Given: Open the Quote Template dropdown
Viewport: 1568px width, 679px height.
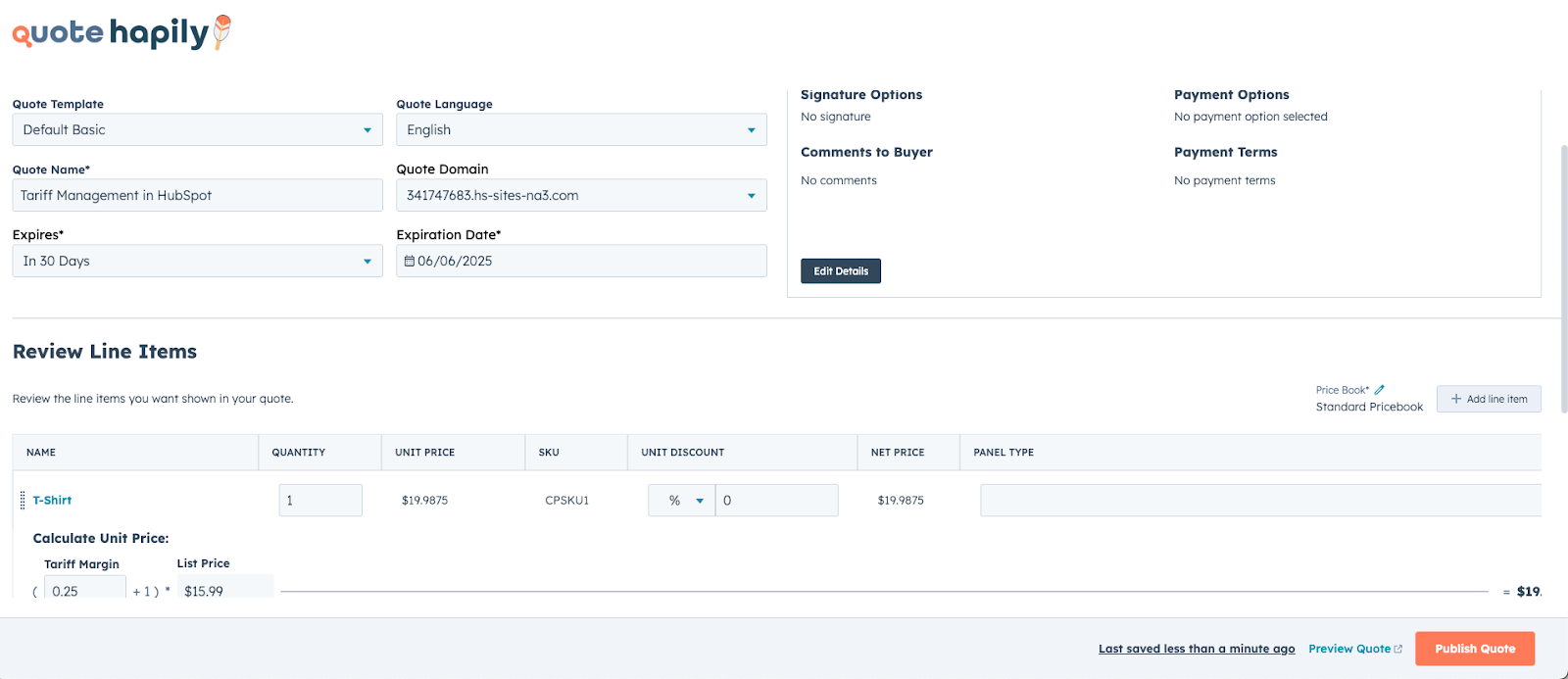Looking at the screenshot, I should point(197,130).
